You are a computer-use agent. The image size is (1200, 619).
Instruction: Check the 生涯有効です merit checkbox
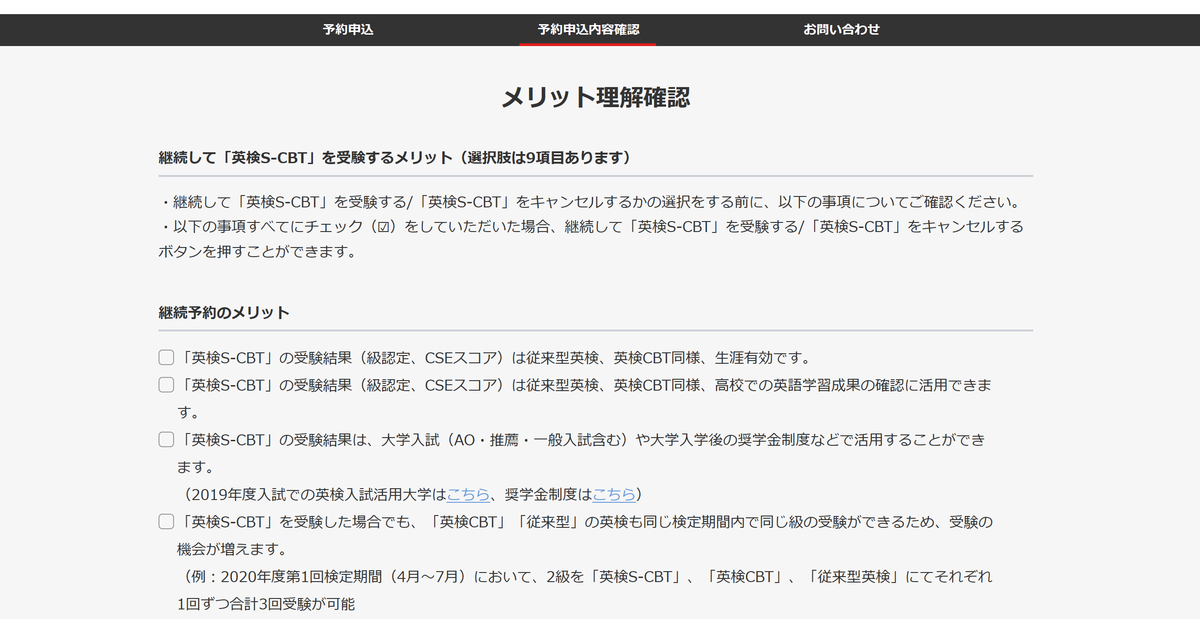tap(166, 358)
